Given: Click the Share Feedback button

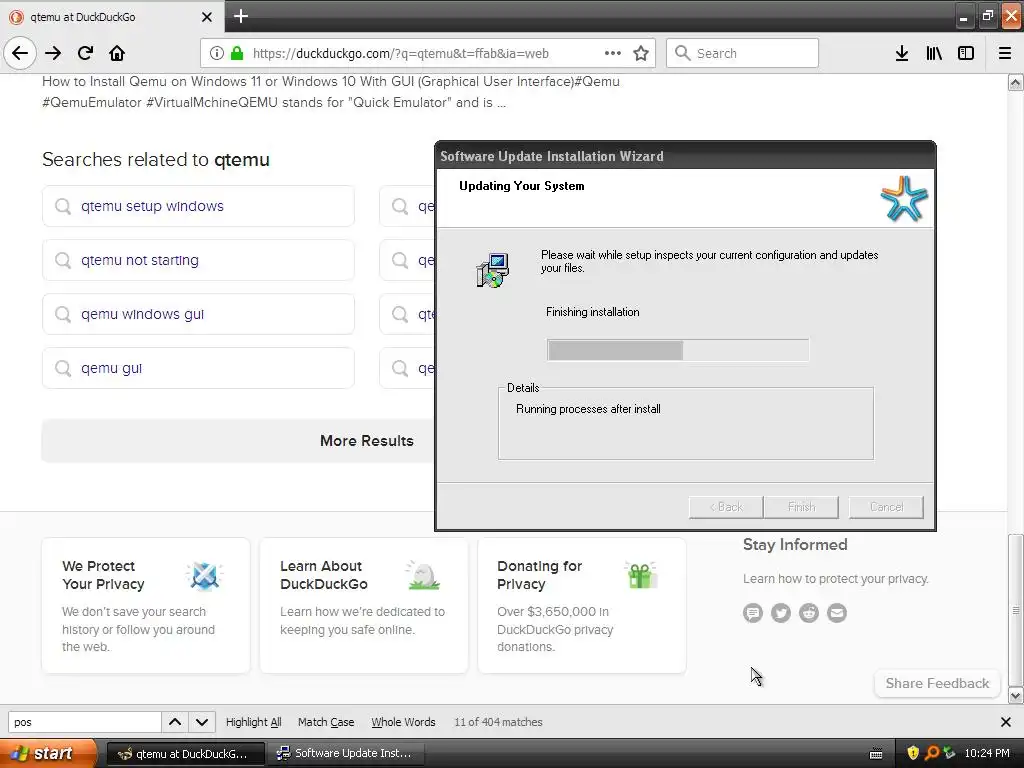Looking at the screenshot, I should point(937,683).
